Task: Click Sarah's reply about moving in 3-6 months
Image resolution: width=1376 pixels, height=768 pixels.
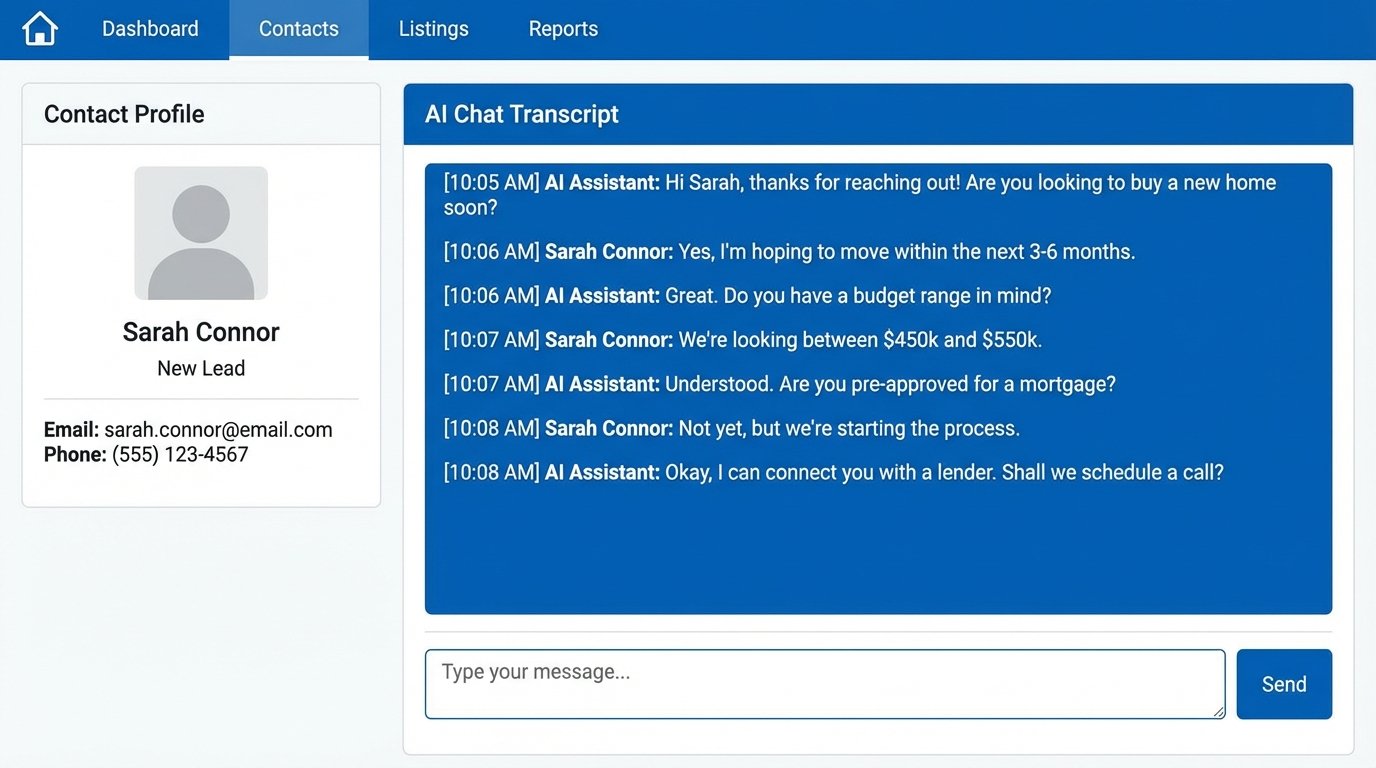Action: click(789, 251)
